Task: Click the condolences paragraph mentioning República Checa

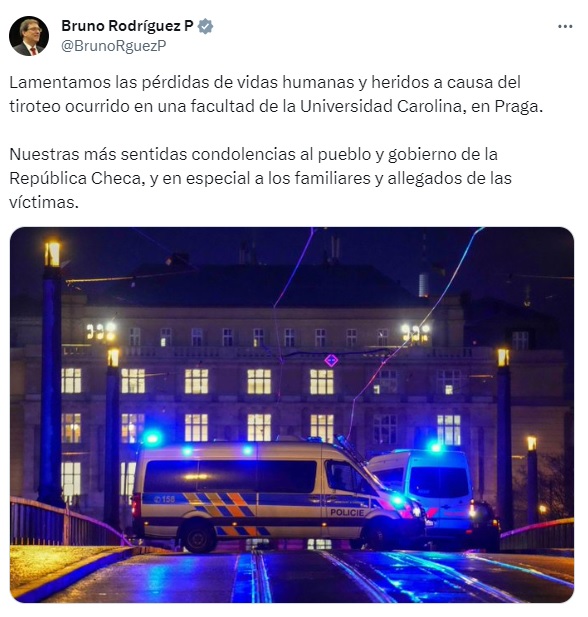Action: 260,178
